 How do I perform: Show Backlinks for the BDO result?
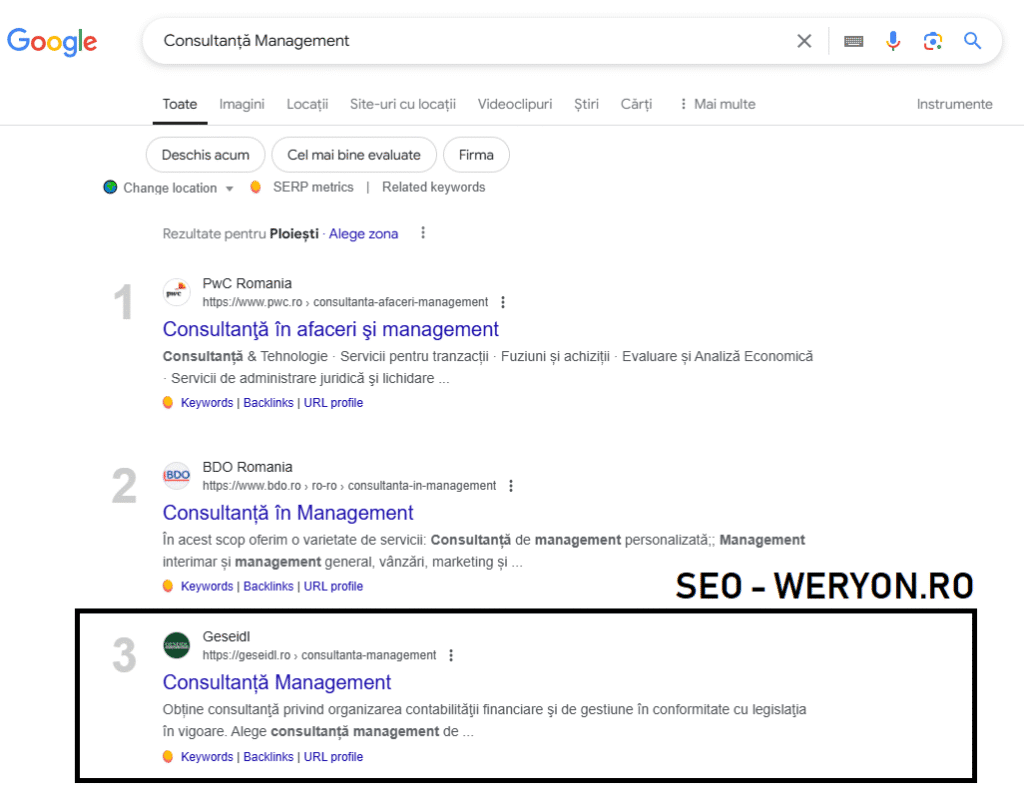coord(268,585)
